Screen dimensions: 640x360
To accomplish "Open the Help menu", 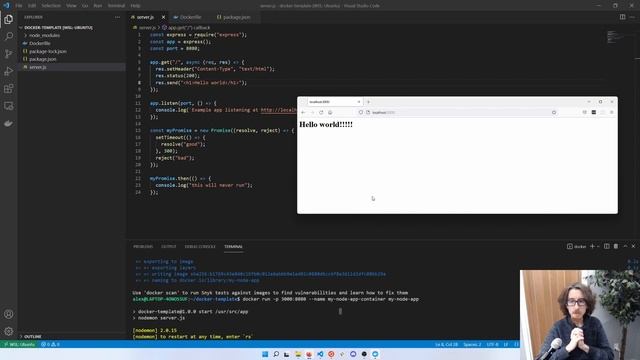I will point(136,6).
